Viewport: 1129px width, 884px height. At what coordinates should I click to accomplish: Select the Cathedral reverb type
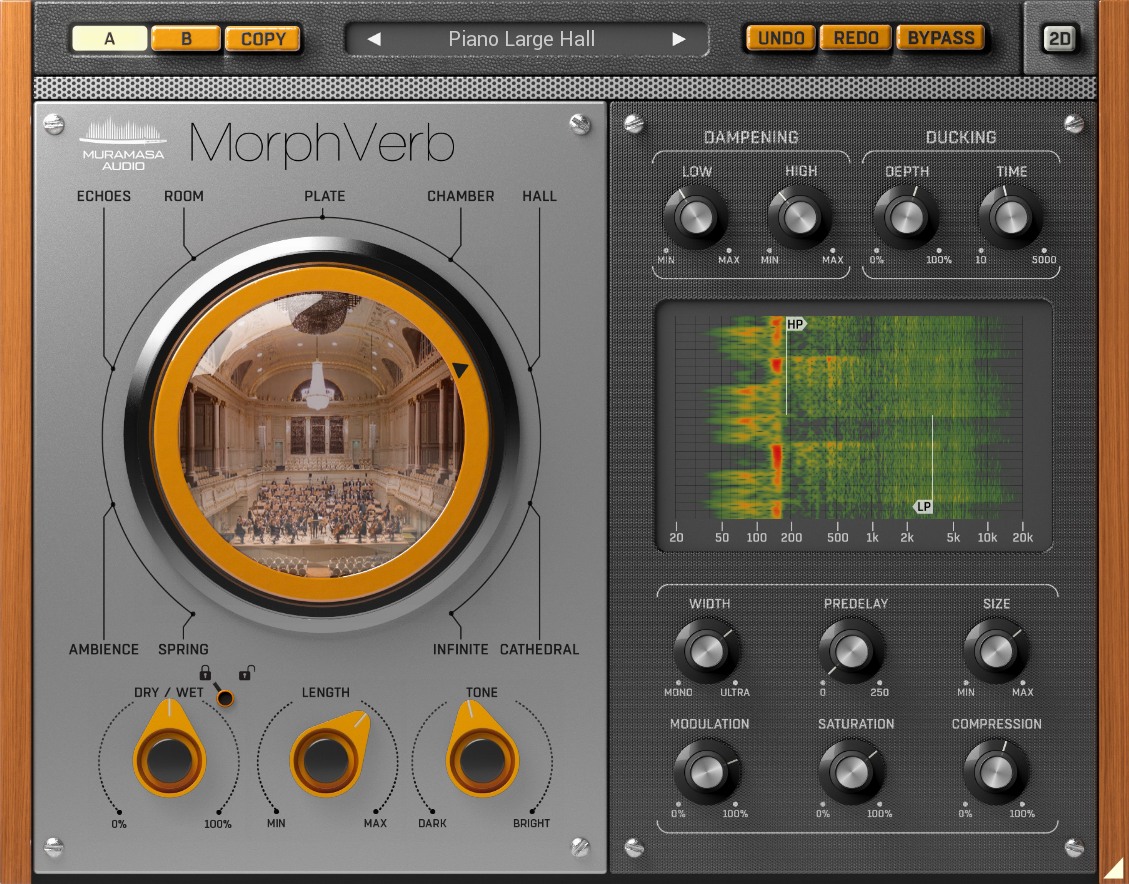(x=541, y=648)
